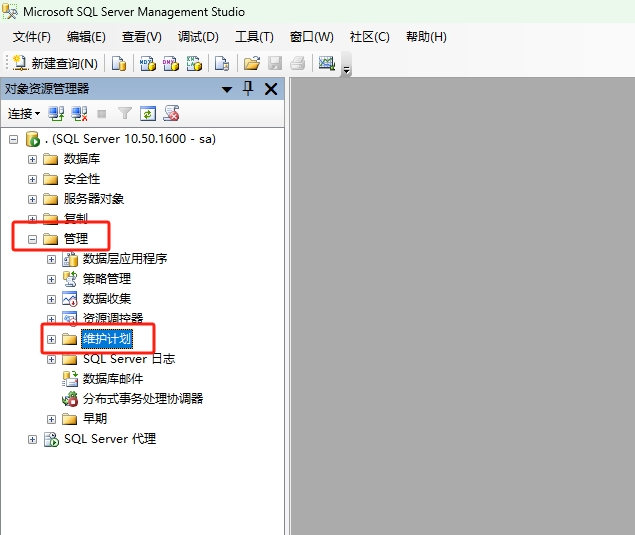
Task: Click the 策略管理 node icon
Action: [70, 279]
